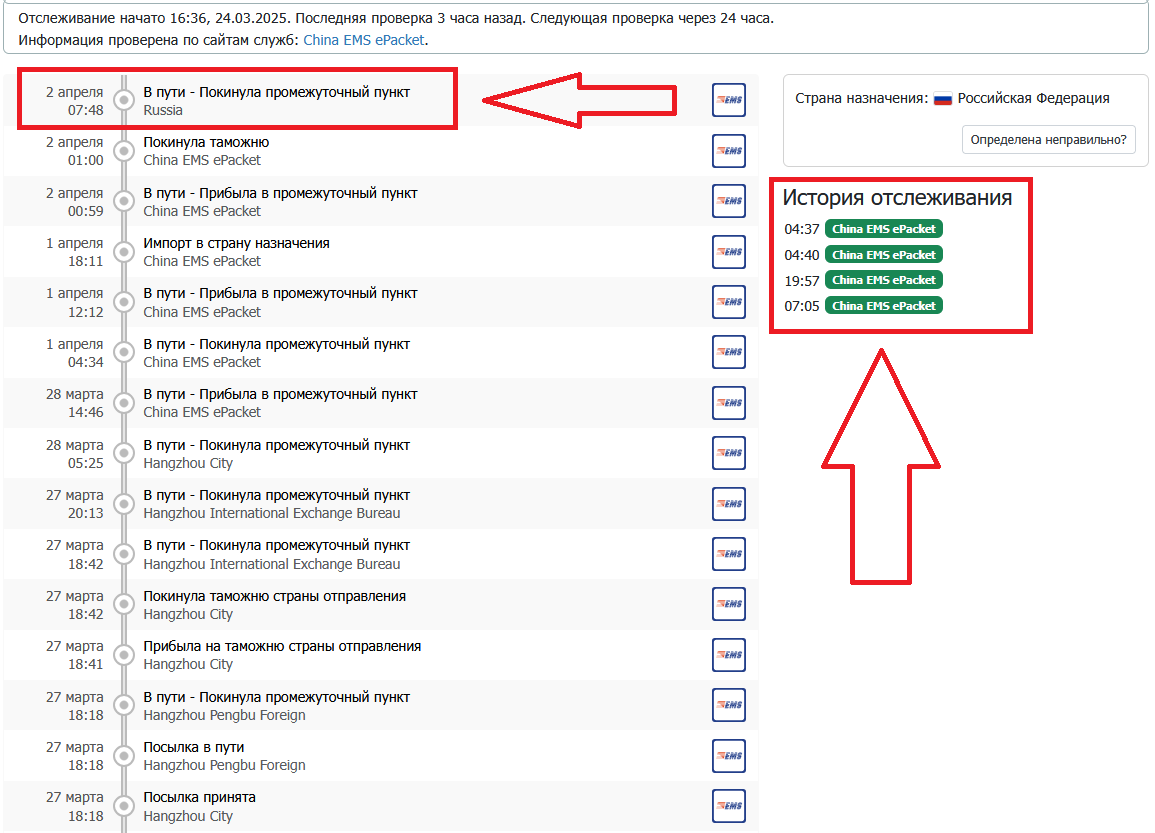Click EMS icon for Посылка принята row
The height and width of the screenshot is (833, 1155).
tap(729, 806)
